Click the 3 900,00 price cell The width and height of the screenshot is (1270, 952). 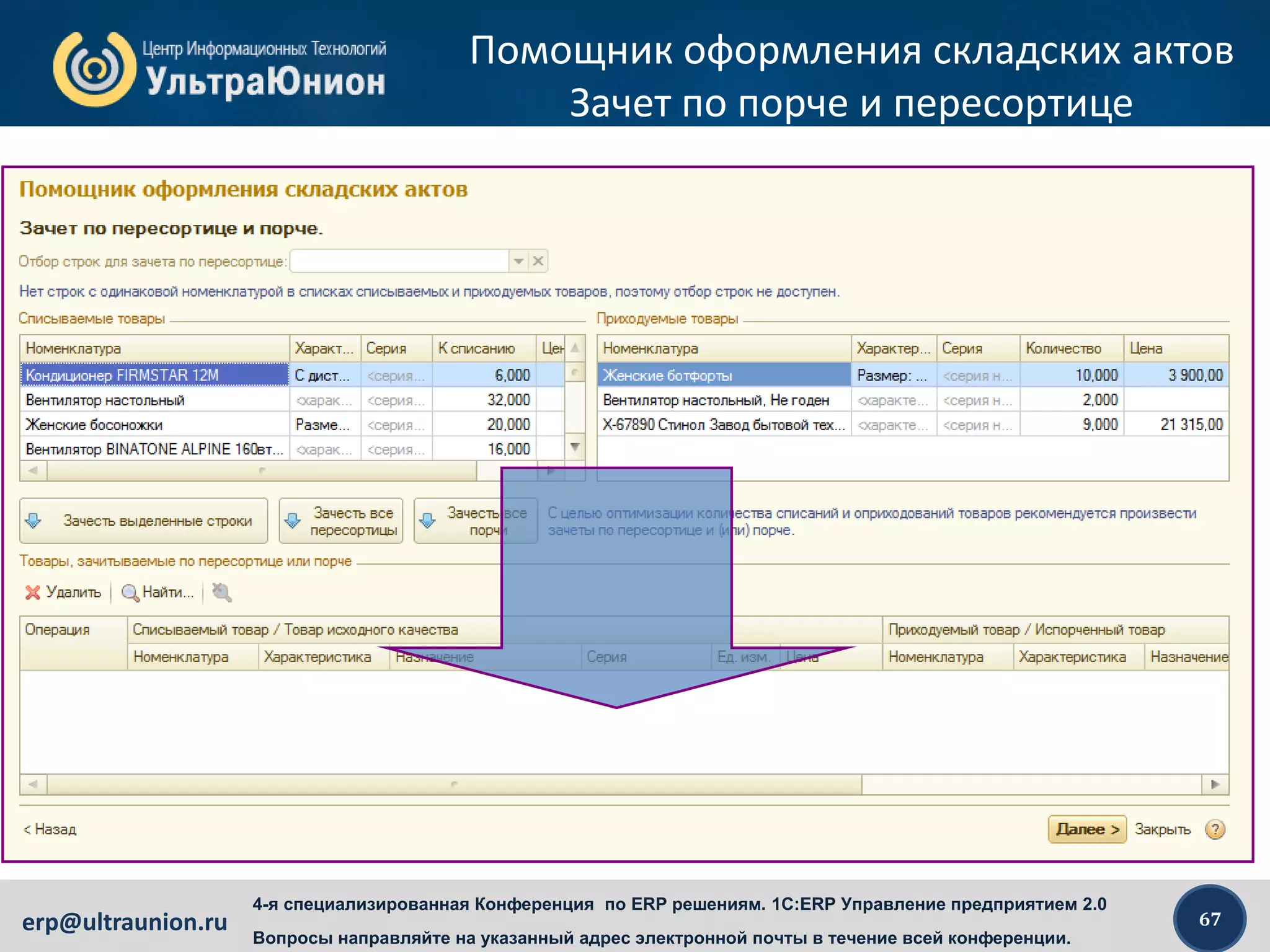(1176, 375)
